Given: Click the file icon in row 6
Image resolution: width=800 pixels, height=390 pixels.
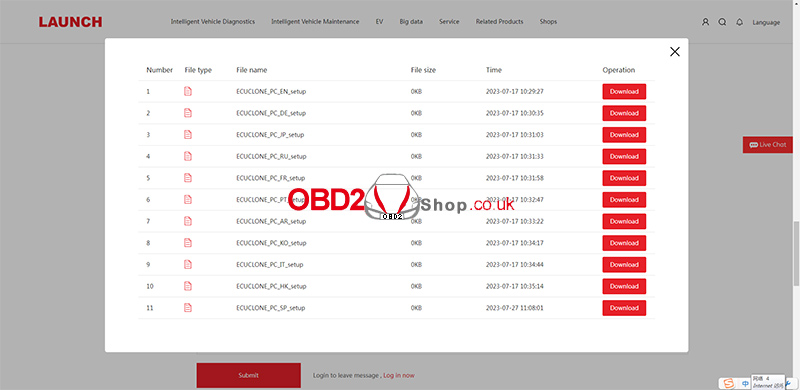Looking at the screenshot, I should point(188,200).
